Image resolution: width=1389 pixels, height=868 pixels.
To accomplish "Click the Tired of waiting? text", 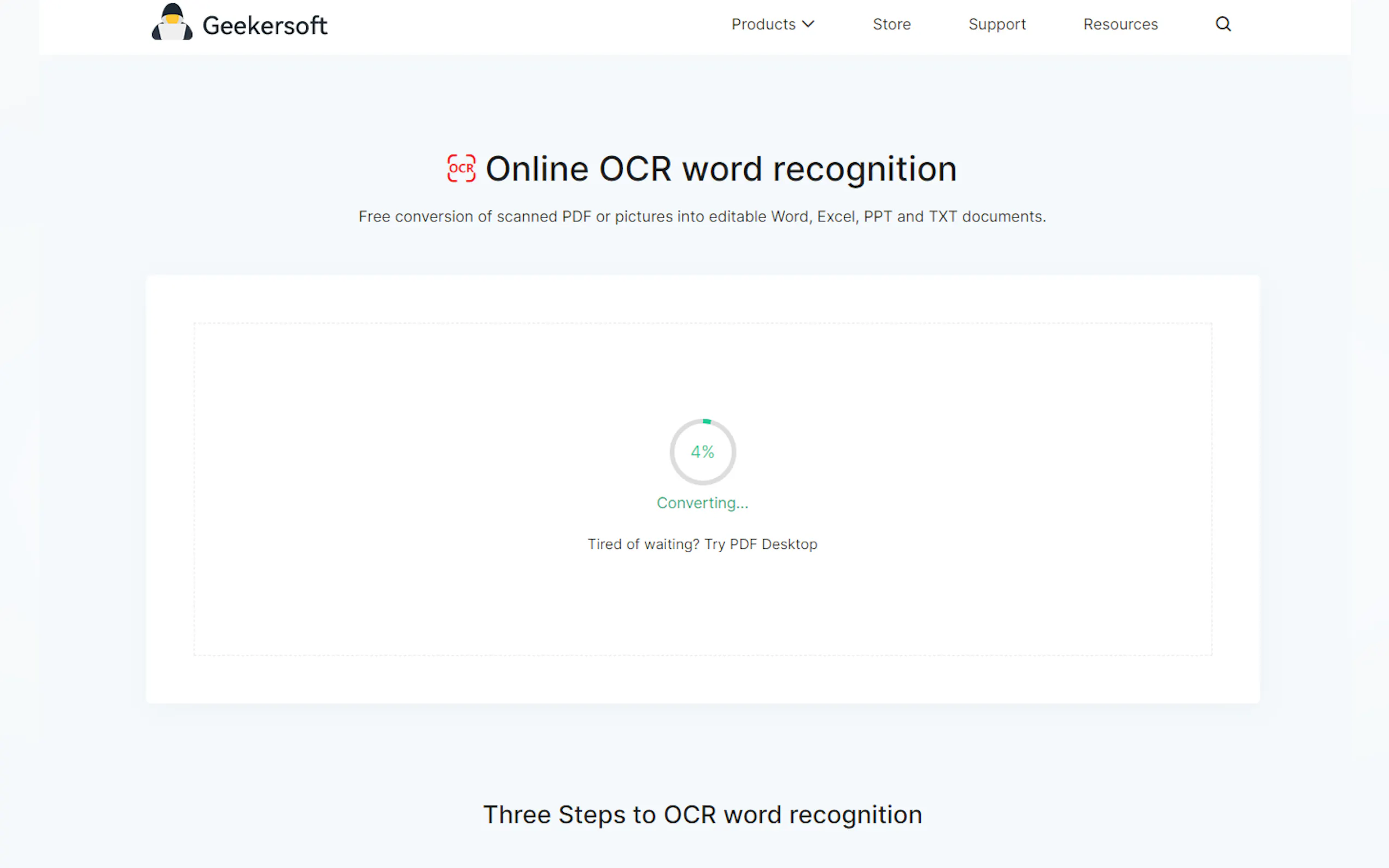I will point(643,544).
